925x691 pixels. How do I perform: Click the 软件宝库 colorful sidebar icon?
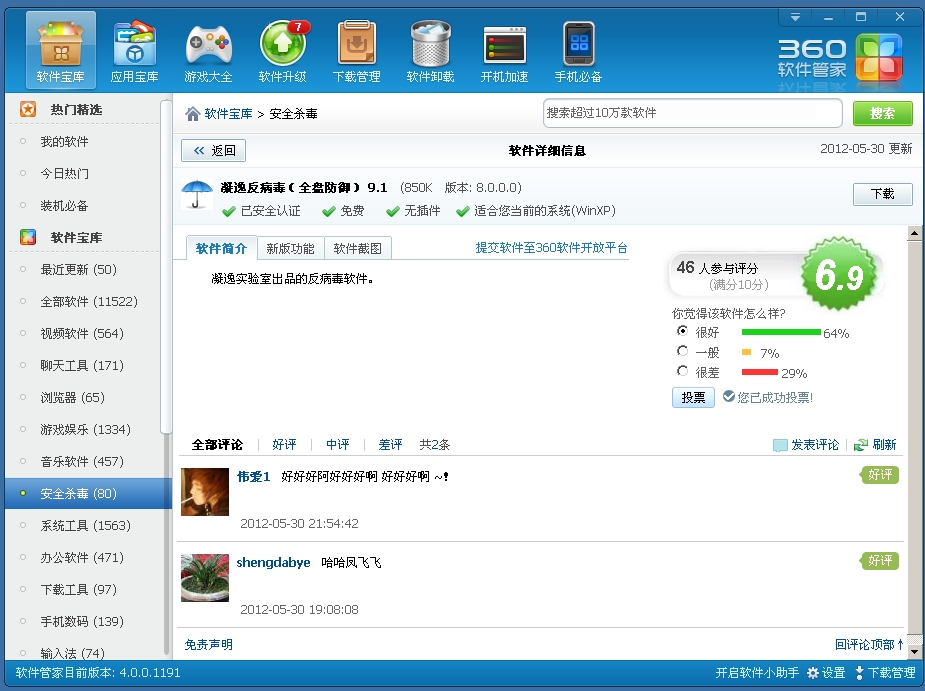coord(28,237)
